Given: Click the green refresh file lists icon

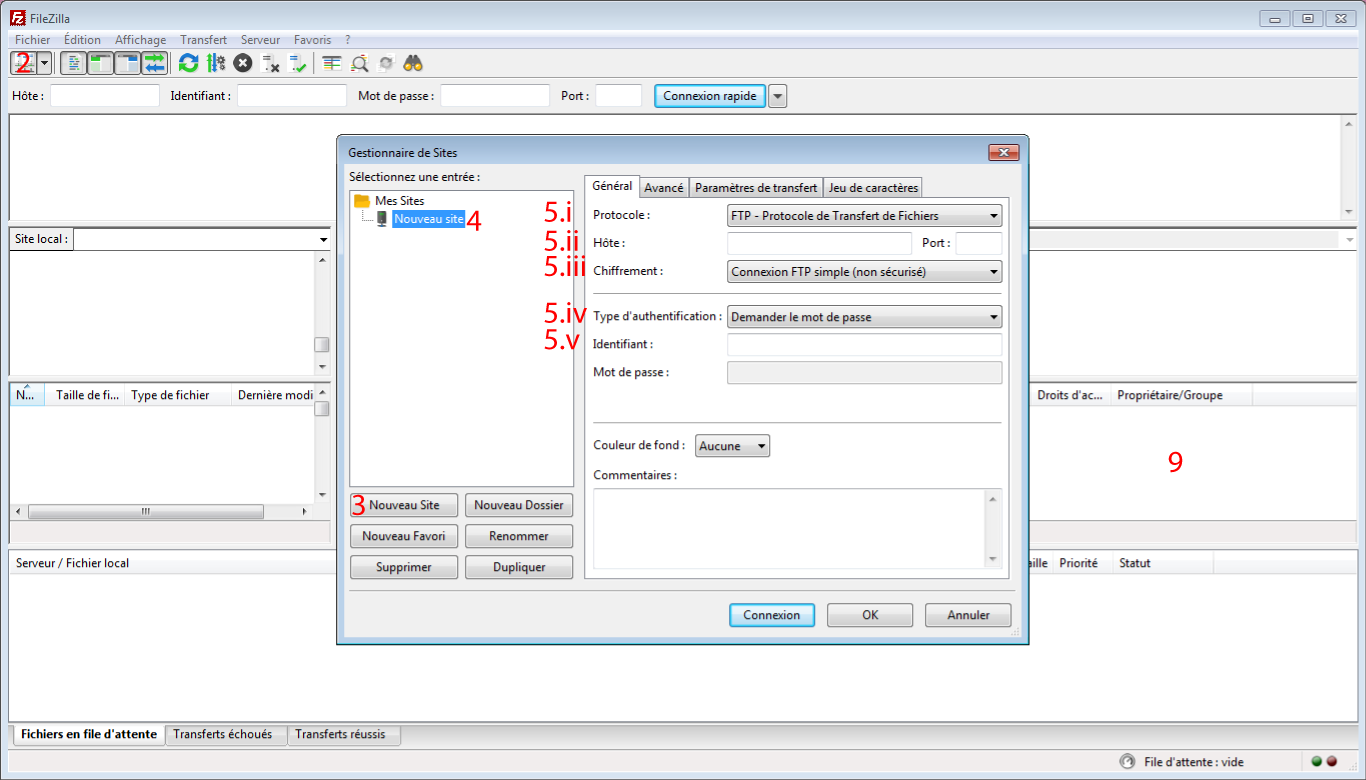Looking at the screenshot, I should (188, 63).
